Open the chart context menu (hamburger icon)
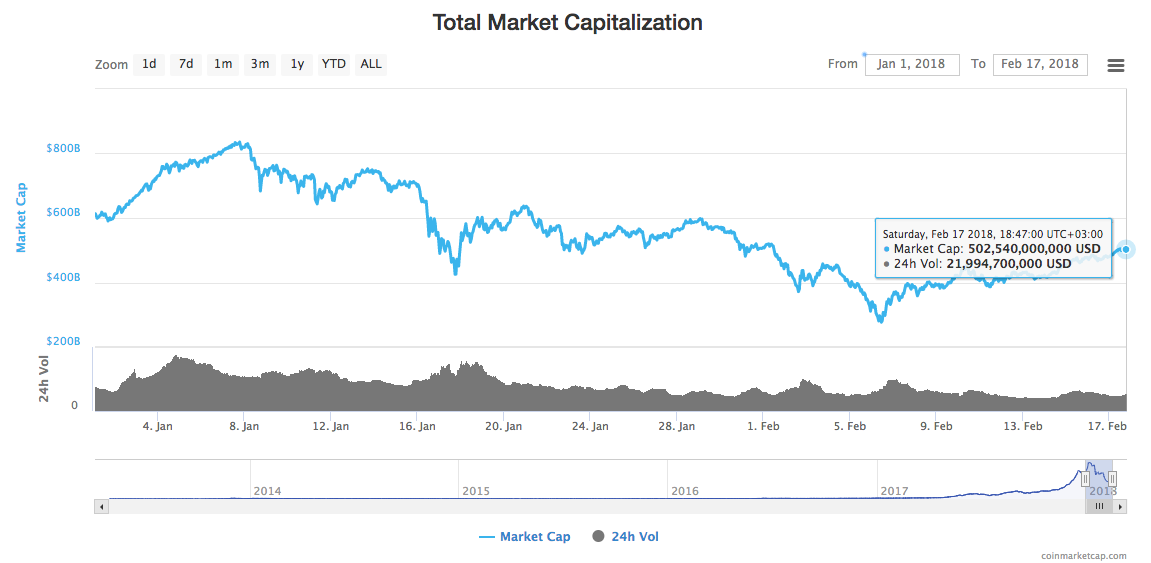Viewport: 1151px width, 563px height. coord(1116,65)
